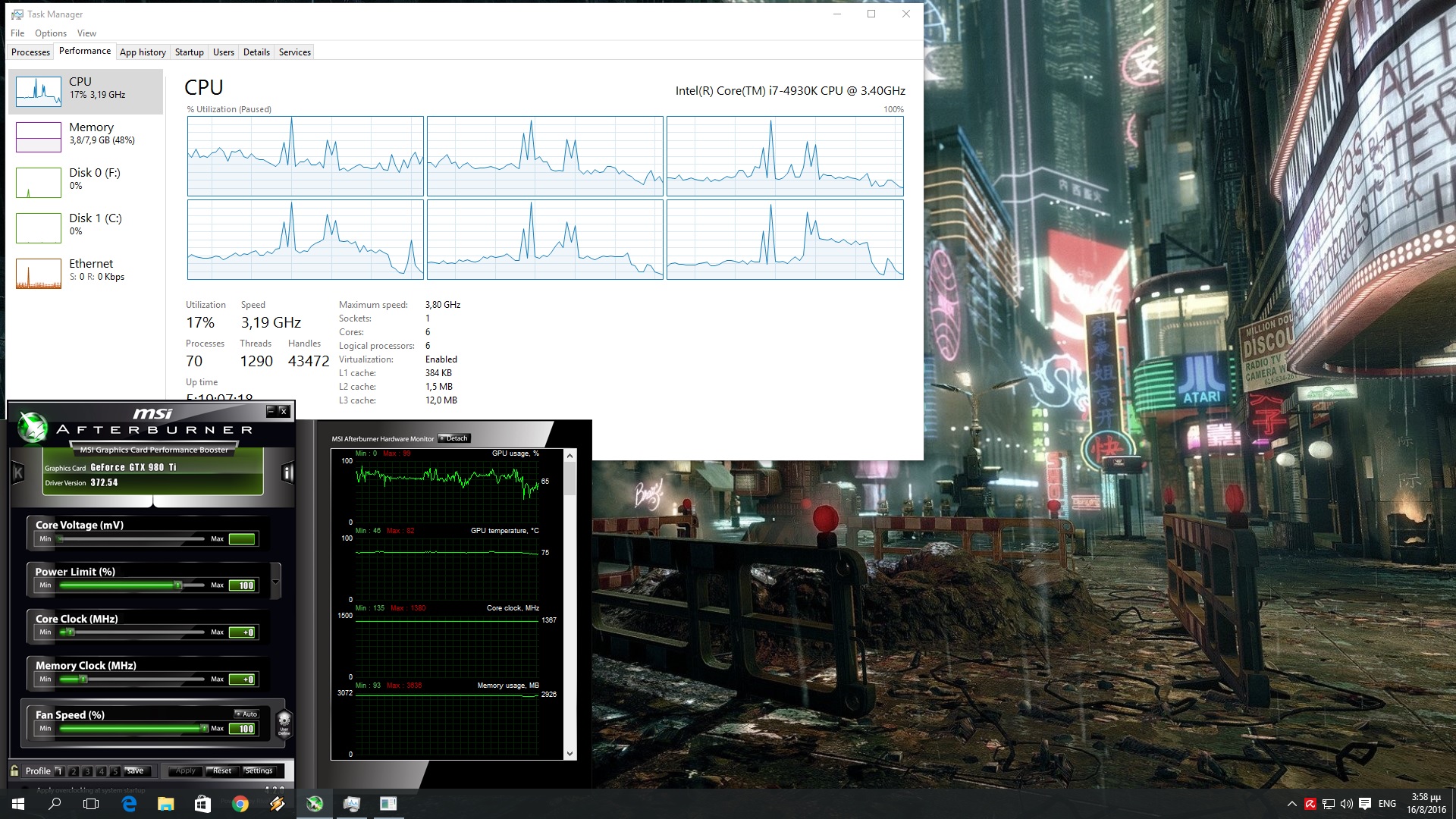1456x819 pixels.
Task: Select profile slot 1
Action: pos(59,771)
